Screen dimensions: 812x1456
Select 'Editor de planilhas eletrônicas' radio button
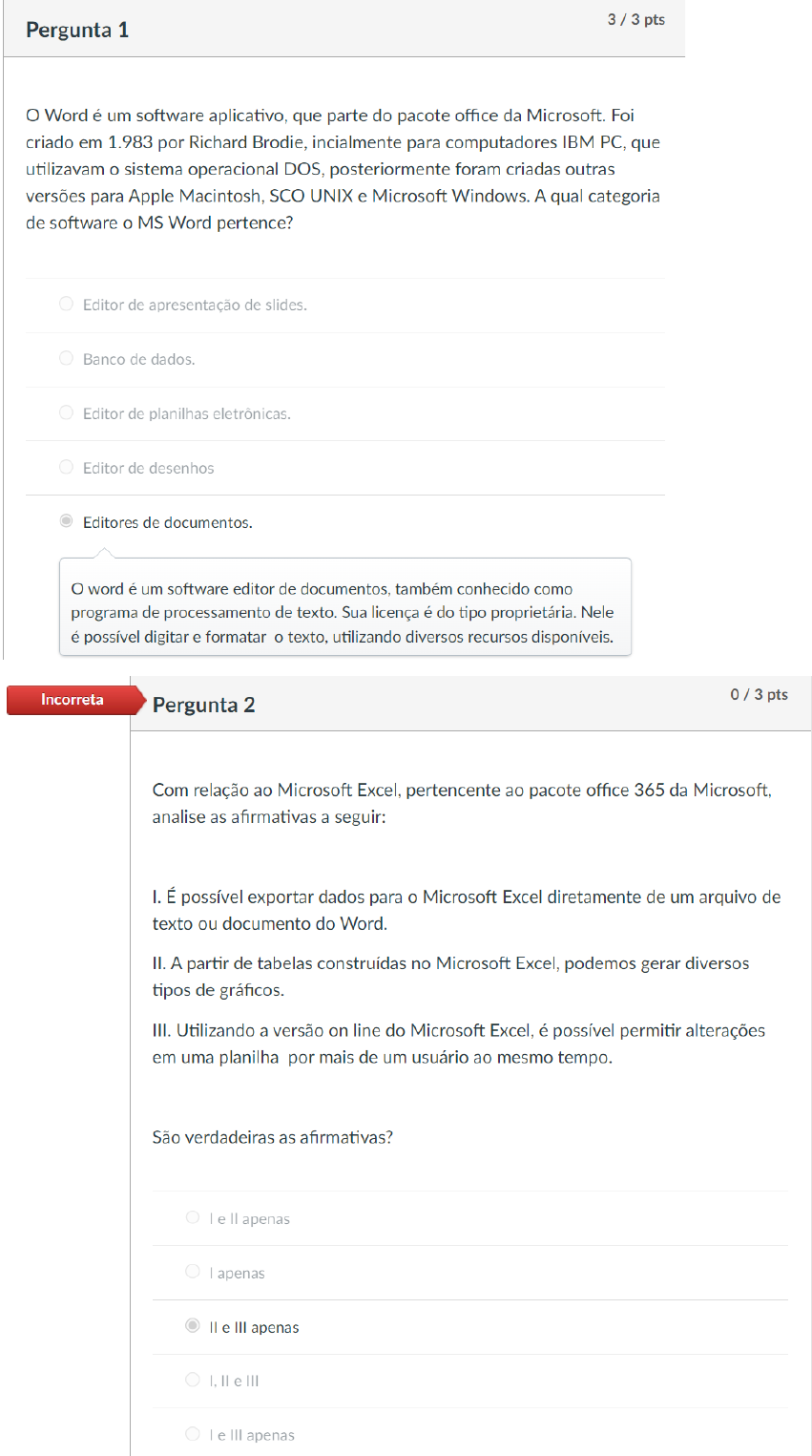tap(66, 412)
